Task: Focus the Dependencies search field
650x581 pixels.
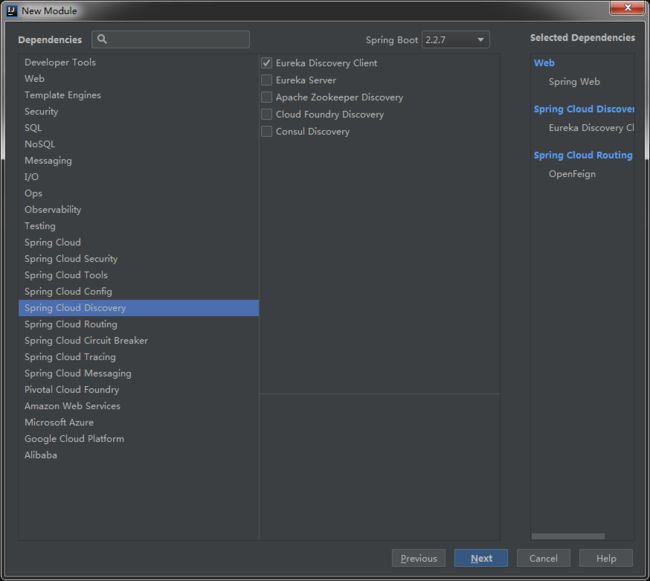Action: point(170,39)
